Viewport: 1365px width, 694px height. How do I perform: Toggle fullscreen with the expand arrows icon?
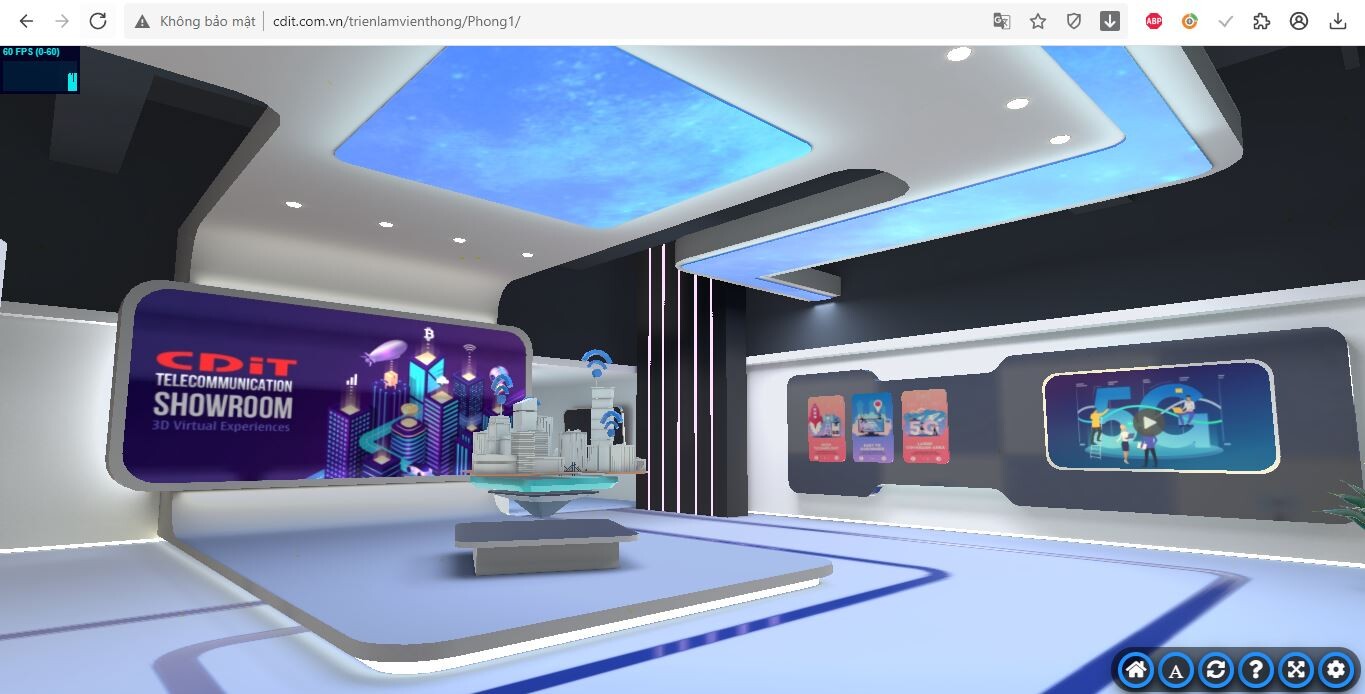tap(1295, 670)
